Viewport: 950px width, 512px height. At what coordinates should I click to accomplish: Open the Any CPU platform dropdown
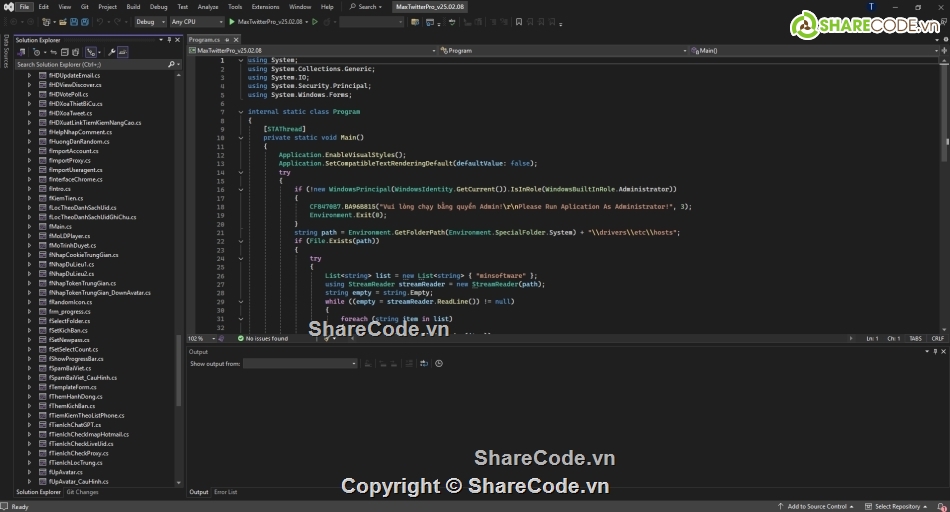click(x=196, y=22)
